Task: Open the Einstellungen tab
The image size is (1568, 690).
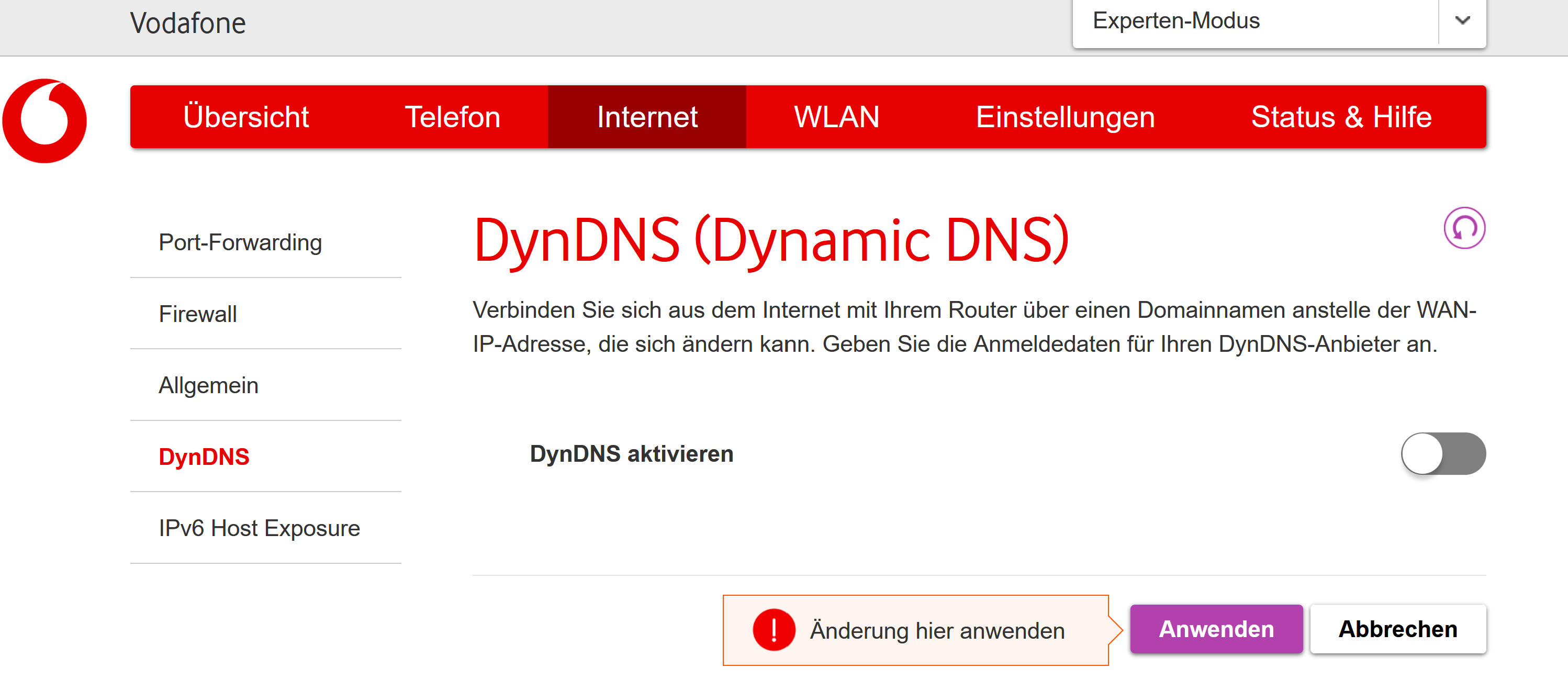Action: [x=1065, y=117]
